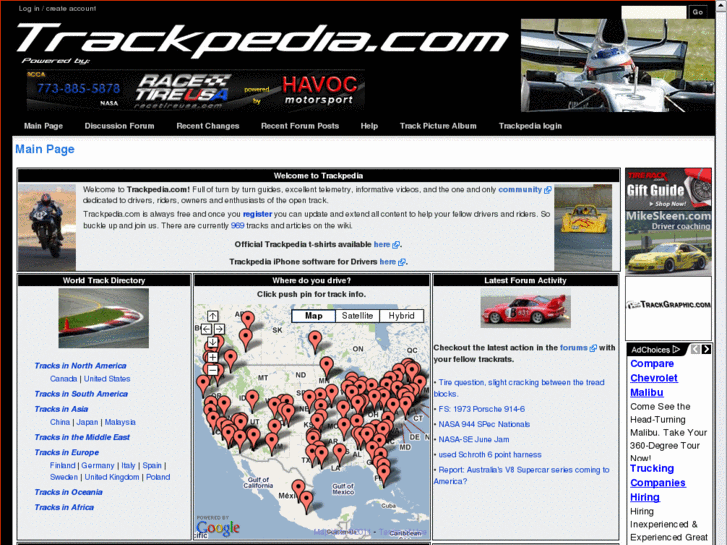Screen dimensions: 727x545
Task: Open Recent Changes in navigation
Action: pyautogui.click(x=208, y=126)
